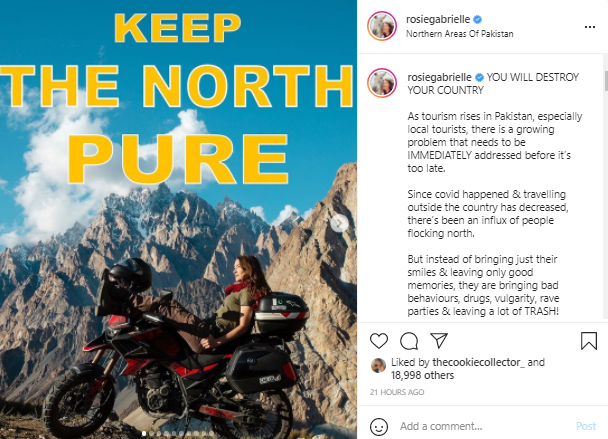View the 18,998 others likes list
Viewport: 608px width, 439px height.
click(422, 375)
